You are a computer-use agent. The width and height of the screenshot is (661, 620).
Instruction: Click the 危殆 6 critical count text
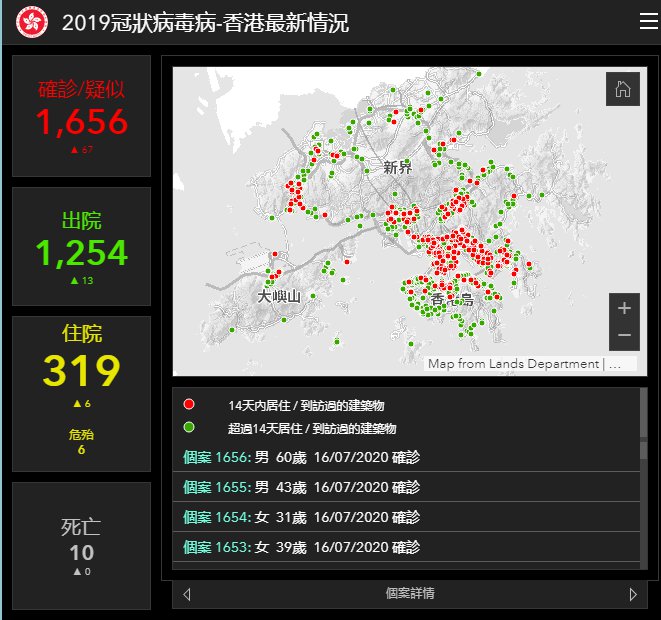[x=81, y=442]
